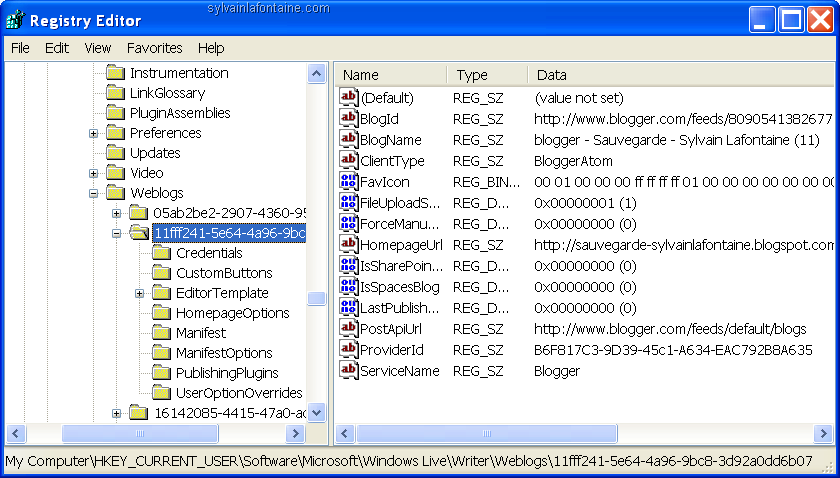This screenshot has height=478, width=840.
Task: Click the Preferences folder icon
Action: click(x=115, y=132)
